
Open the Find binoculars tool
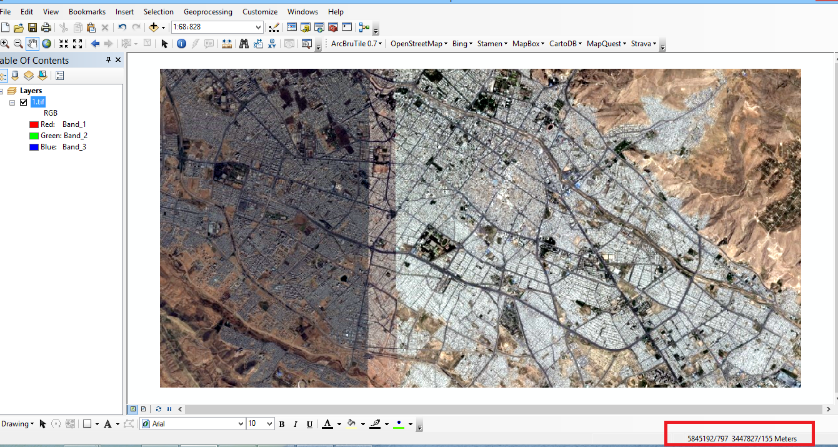coord(244,44)
